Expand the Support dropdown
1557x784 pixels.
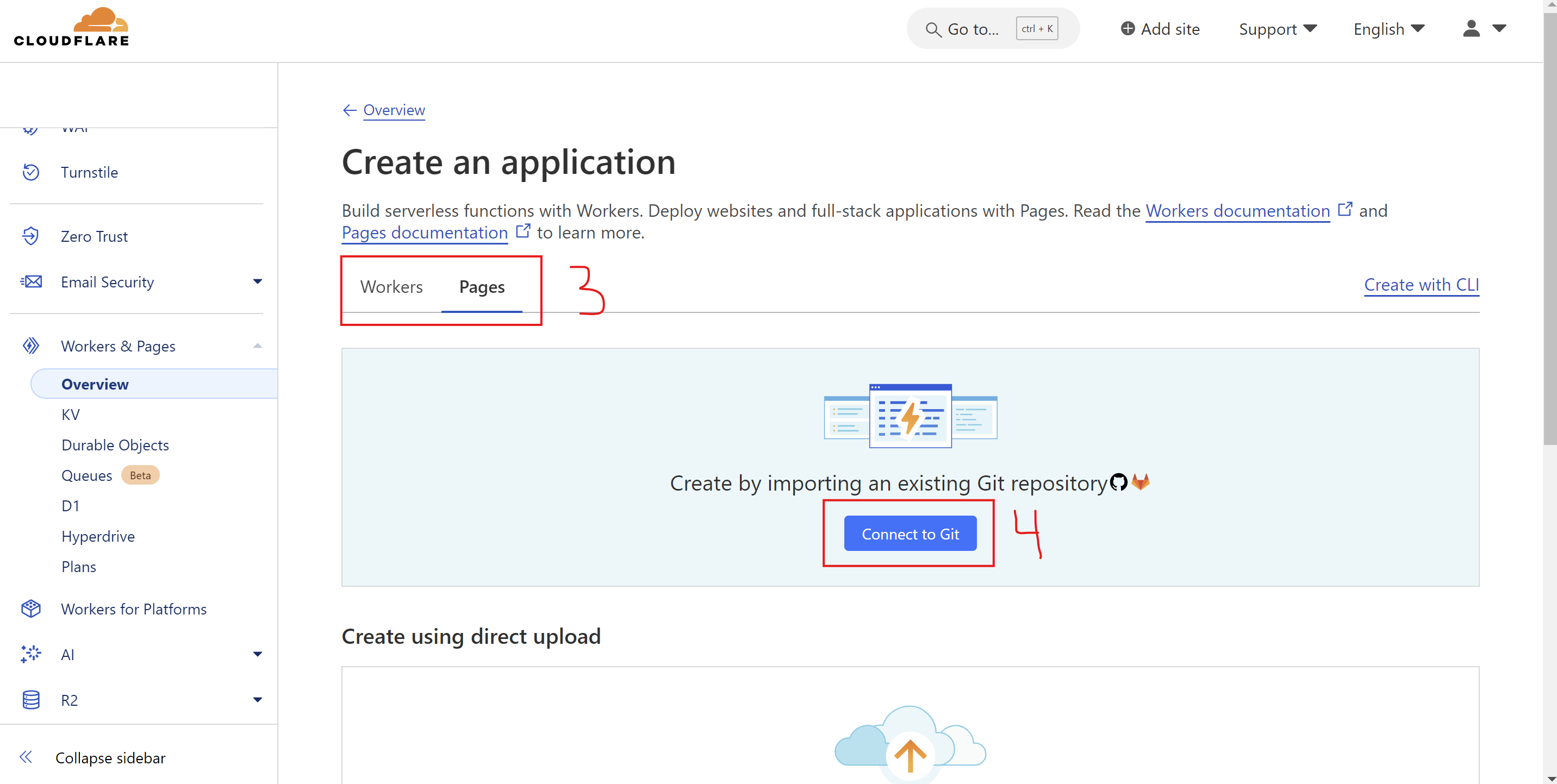point(1278,28)
